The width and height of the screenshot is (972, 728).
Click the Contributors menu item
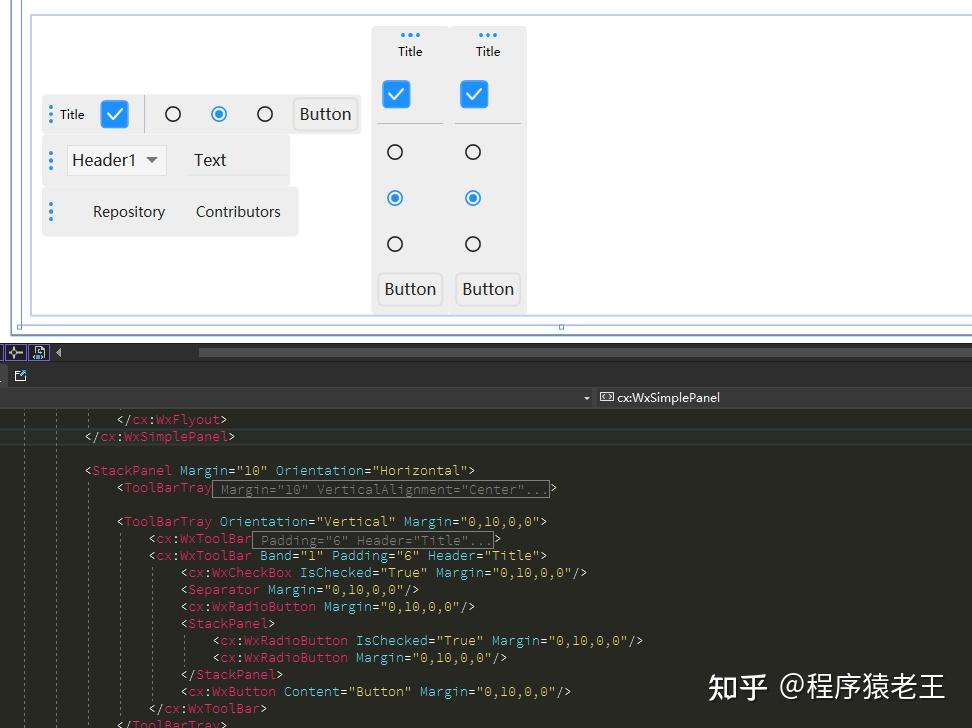pos(238,211)
